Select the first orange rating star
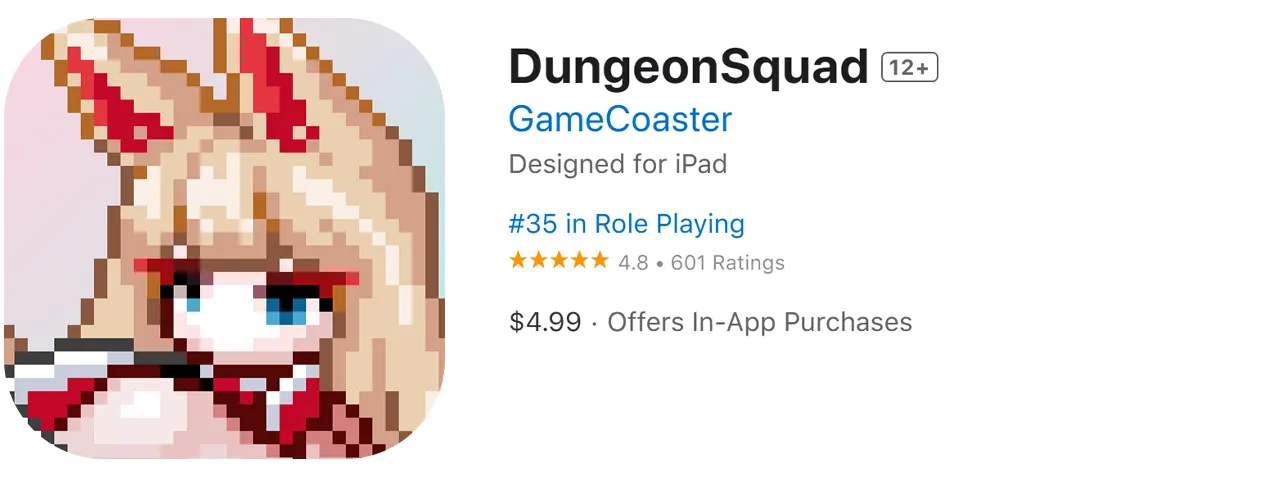This screenshot has width=1280, height=477. coord(518,261)
